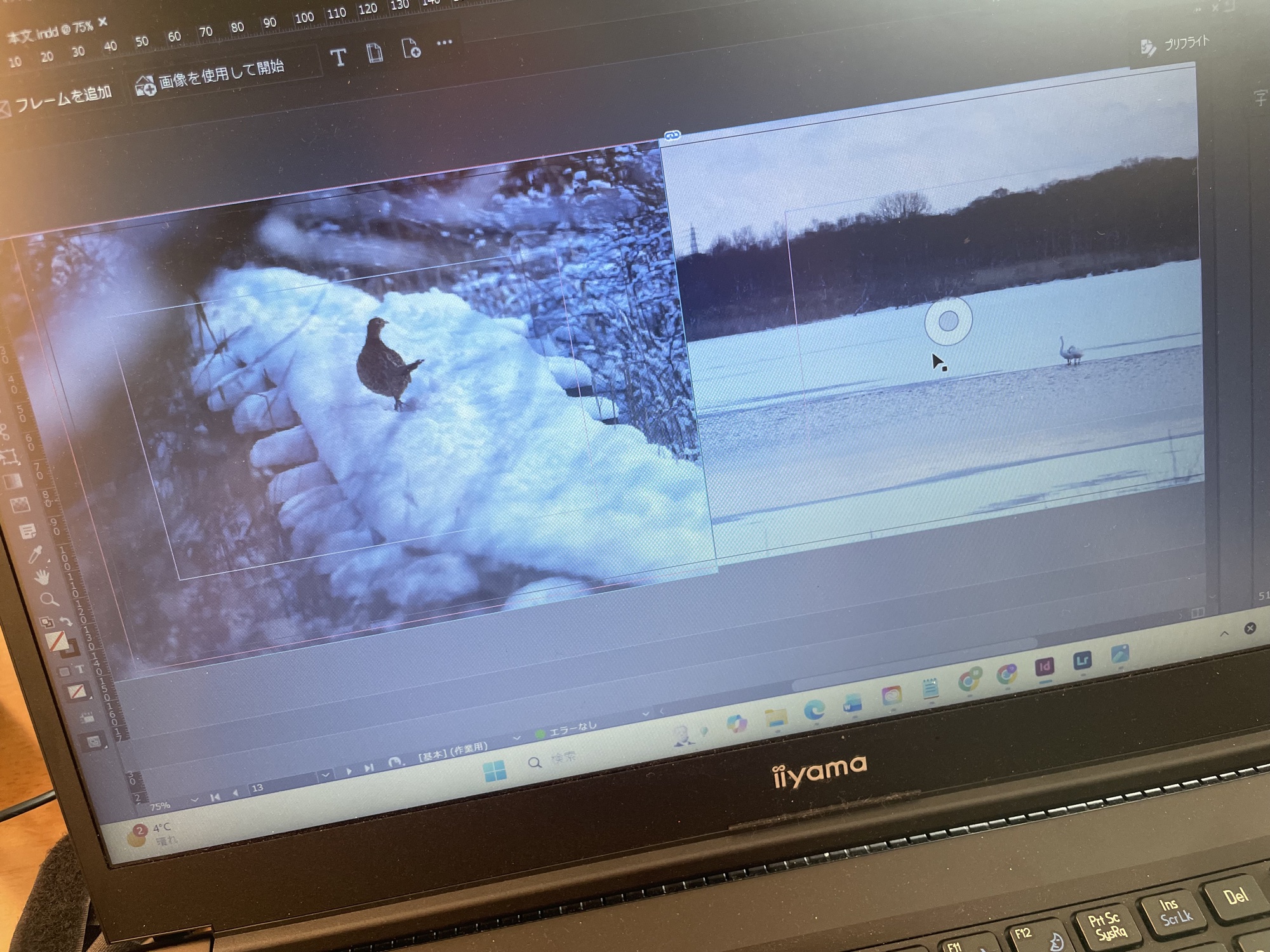Select the 本文.indd @ 75% document tab
This screenshot has width=1270, height=952.
click(50, 32)
